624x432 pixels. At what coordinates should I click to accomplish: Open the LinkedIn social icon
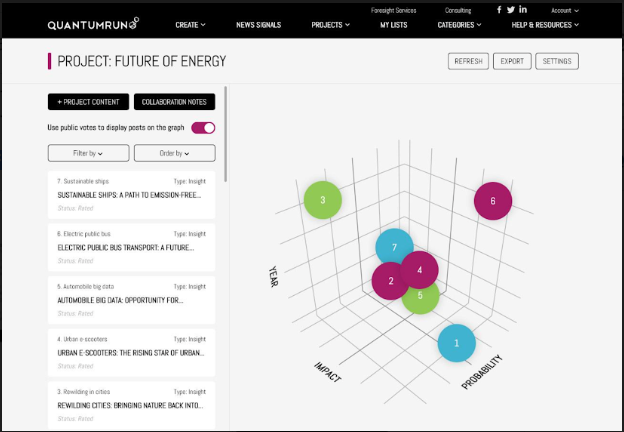click(523, 10)
